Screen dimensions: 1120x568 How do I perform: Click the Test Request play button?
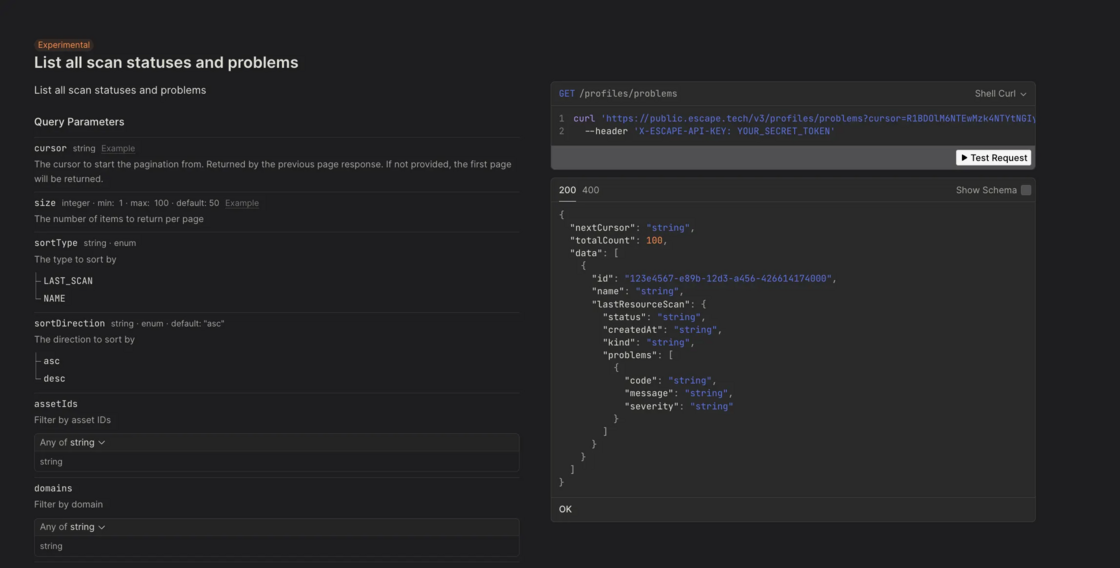click(993, 158)
